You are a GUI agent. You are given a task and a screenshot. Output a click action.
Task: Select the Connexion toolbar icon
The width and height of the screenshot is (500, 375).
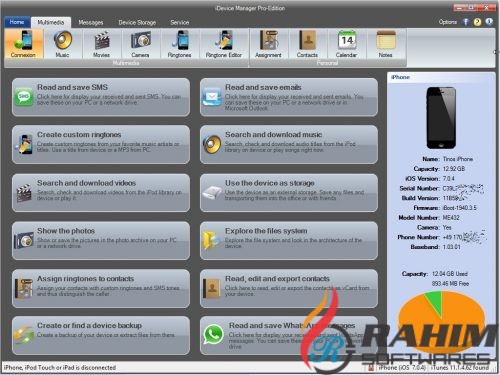point(24,44)
